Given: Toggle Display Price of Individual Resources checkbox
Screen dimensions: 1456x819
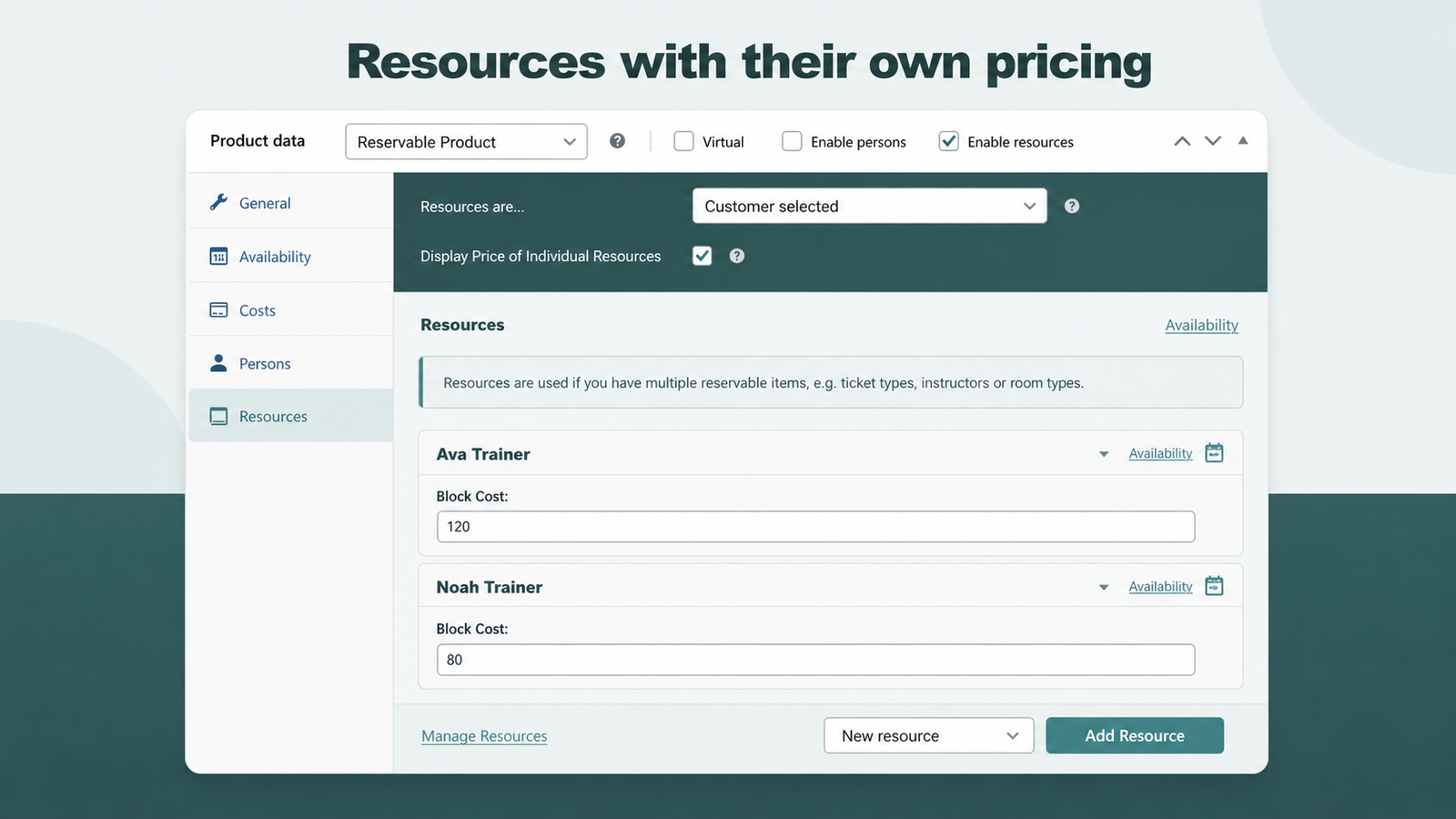Looking at the screenshot, I should (x=702, y=256).
